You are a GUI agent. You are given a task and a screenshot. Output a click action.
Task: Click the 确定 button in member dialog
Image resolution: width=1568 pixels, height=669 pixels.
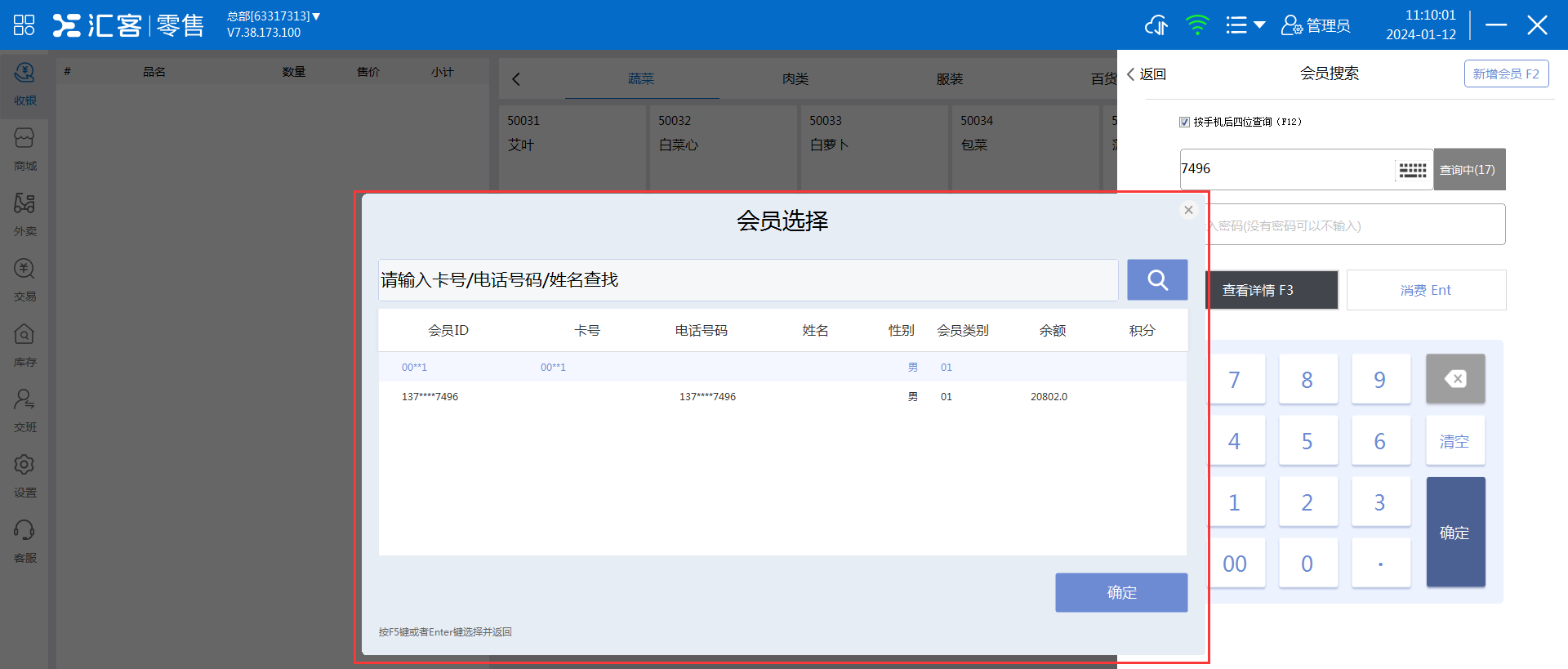point(1120,592)
